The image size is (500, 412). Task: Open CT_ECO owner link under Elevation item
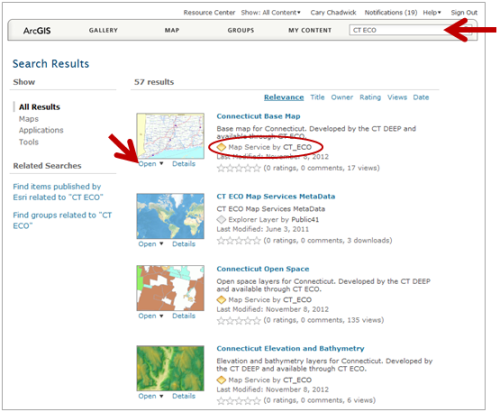point(297,380)
